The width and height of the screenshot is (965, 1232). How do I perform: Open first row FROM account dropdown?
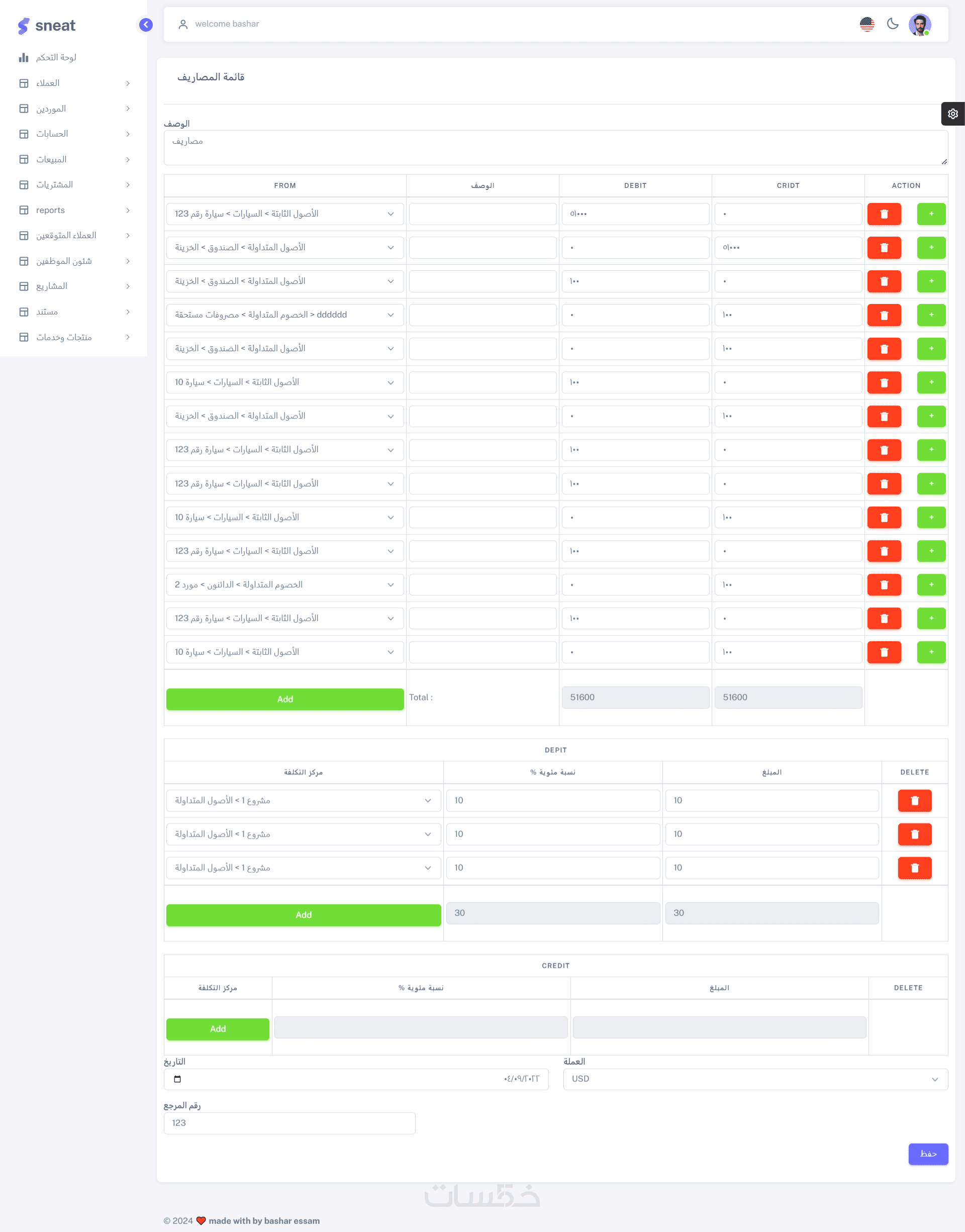(x=285, y=214)
